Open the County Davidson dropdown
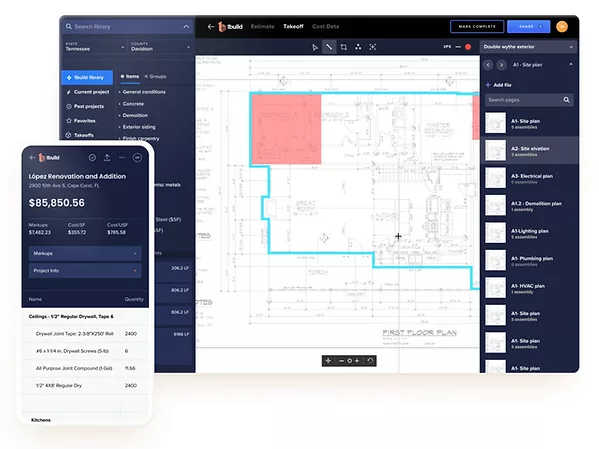 pos(160,47)
